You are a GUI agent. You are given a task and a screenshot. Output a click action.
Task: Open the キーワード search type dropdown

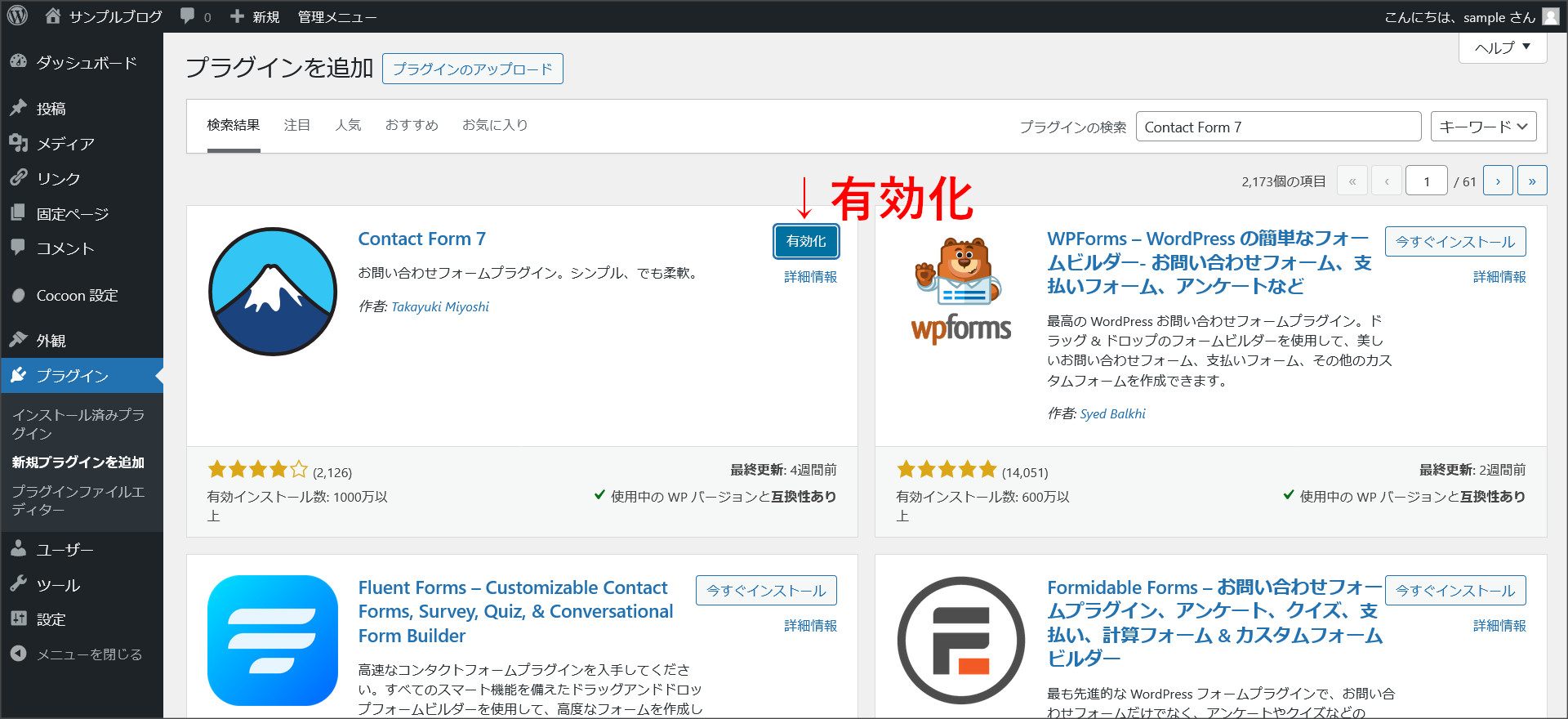point(1483,127)
